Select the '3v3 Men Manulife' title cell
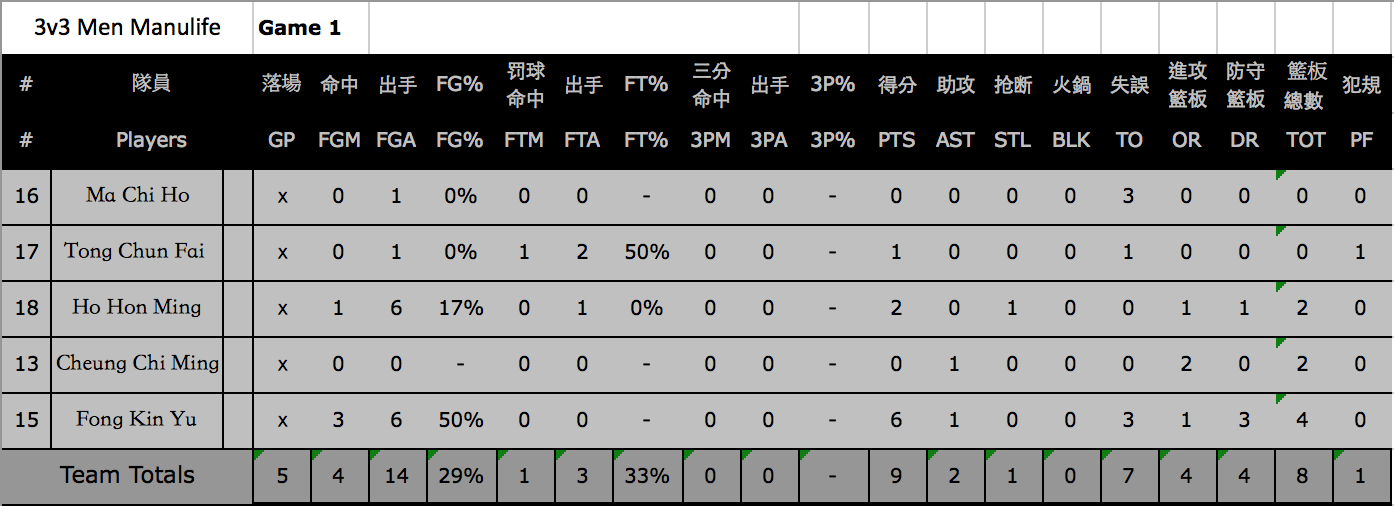Viewport: 1394px width, 506px height. click(127, 27)
